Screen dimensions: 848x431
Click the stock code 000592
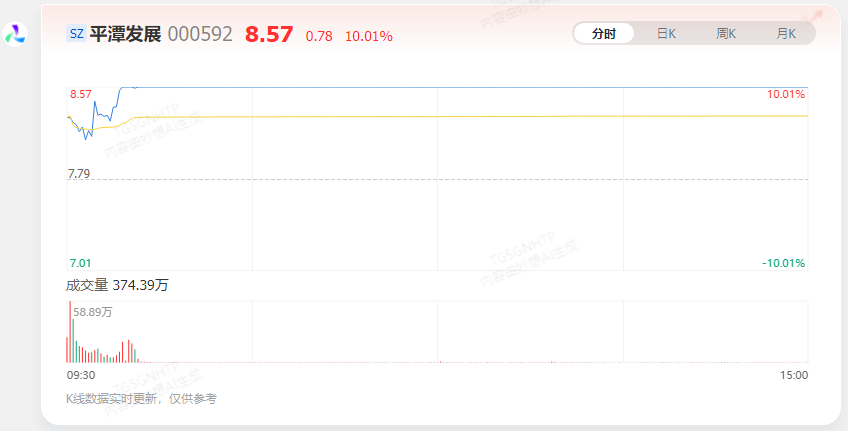pos(200,34)
